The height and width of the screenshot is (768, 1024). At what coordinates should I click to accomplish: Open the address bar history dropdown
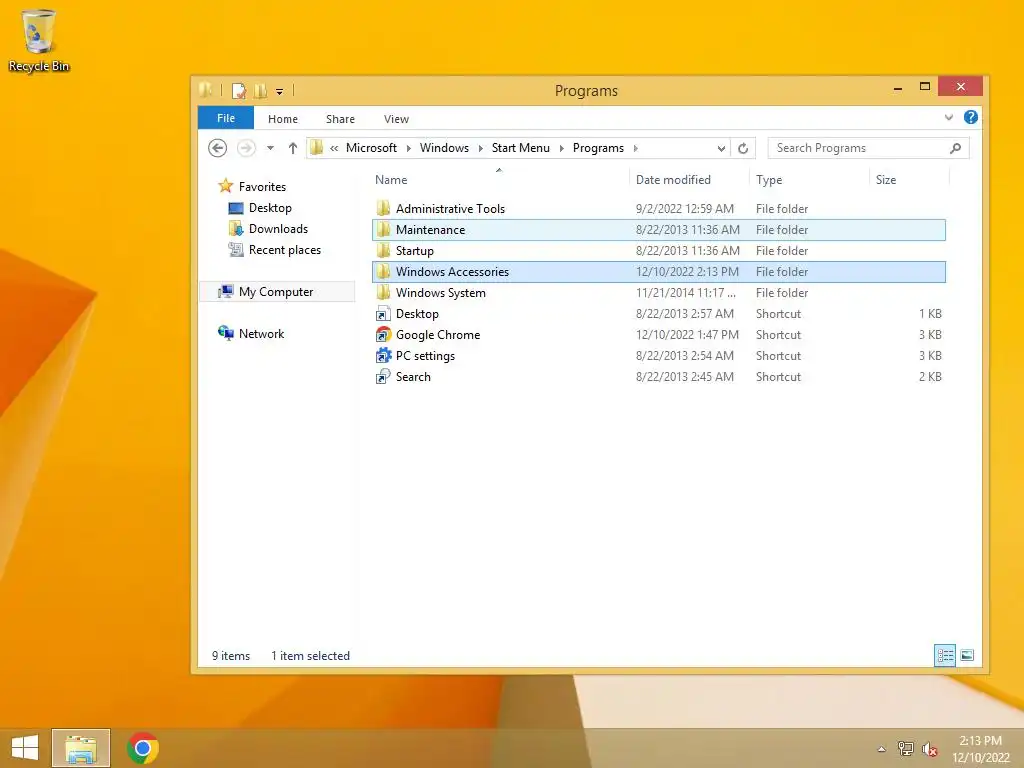point(721,148)
